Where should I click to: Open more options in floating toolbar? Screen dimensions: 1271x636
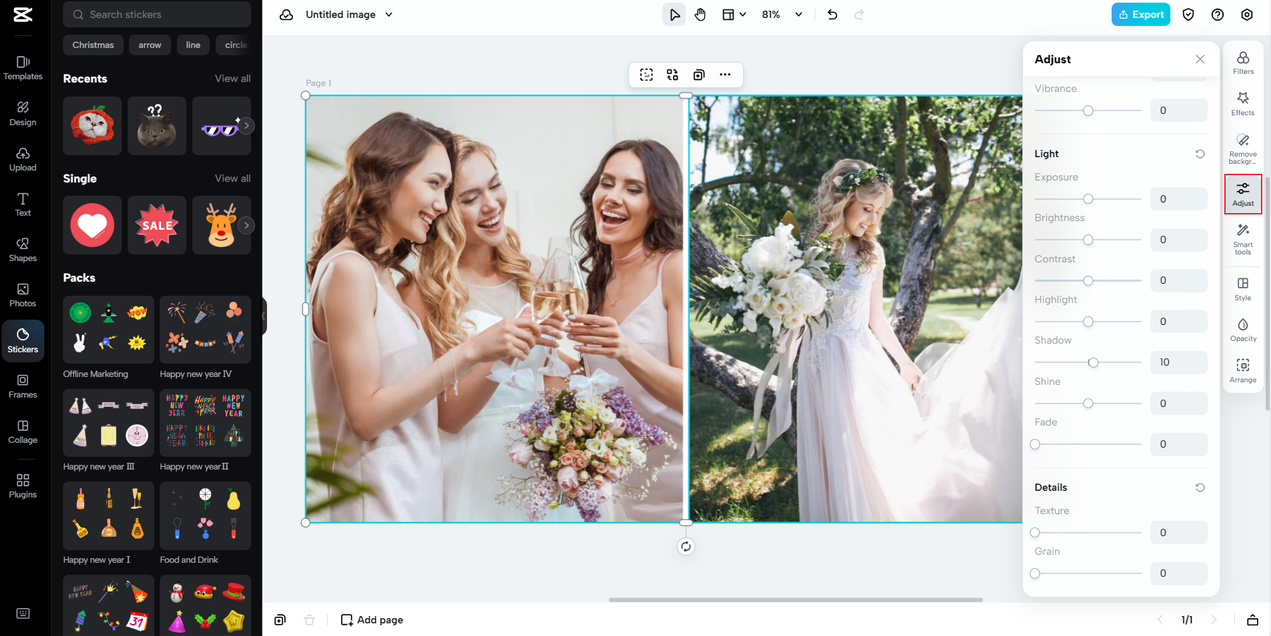click(x=725, y=75)
